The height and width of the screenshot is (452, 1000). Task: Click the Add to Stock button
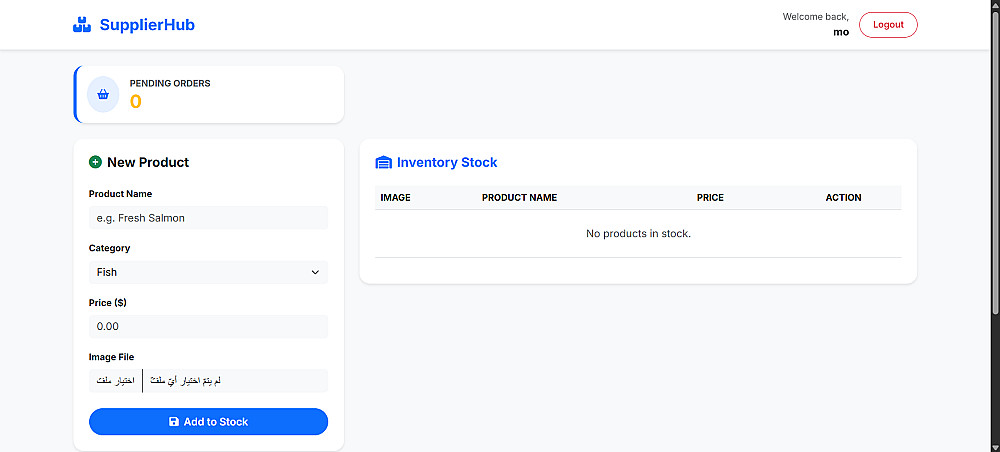pos(208,422)
